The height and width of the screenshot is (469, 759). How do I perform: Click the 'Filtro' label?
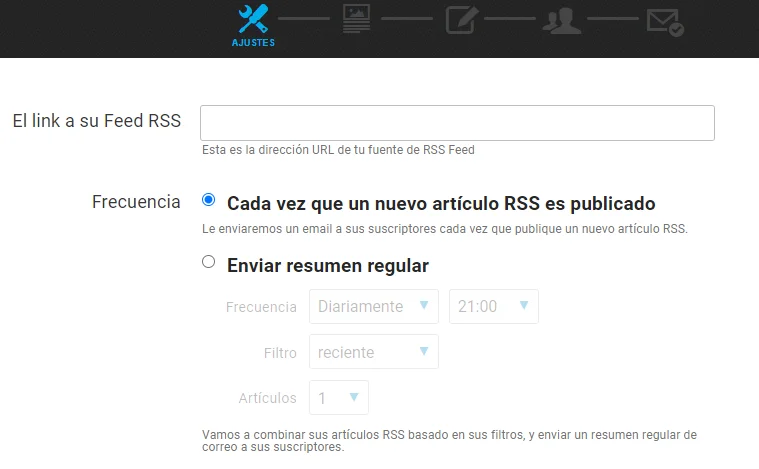coord(280,353)
